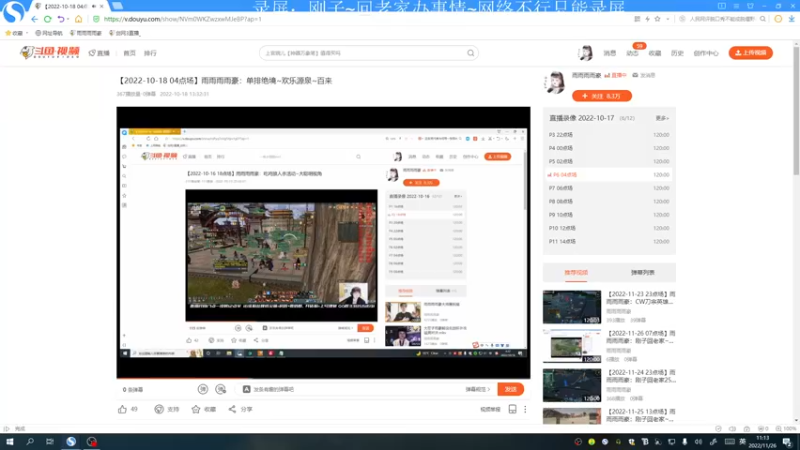
Task: Go to the browser home page icon
Action: [x=78, y=19]
